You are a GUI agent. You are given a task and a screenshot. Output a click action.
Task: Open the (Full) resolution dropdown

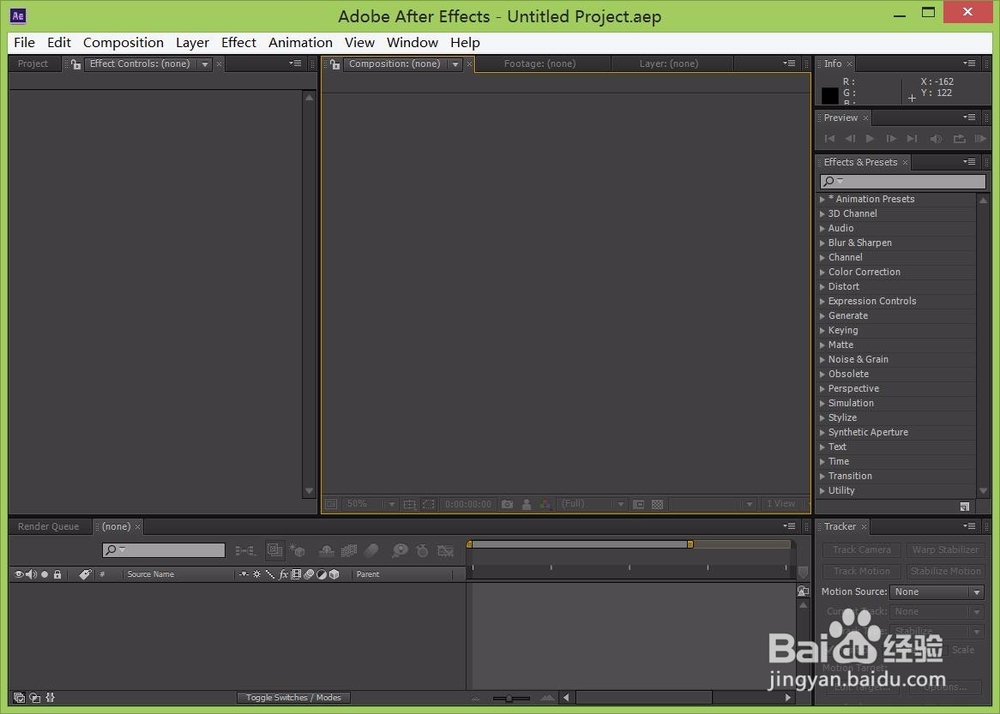pos(592,504)
